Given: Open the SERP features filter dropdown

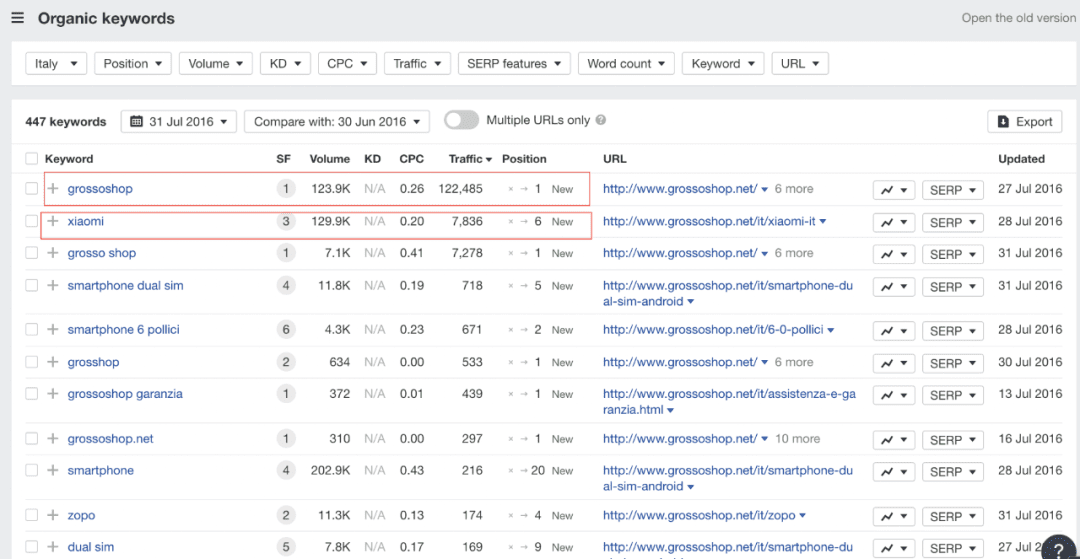Looking at the screenshot, I should [x=515, y=63].
